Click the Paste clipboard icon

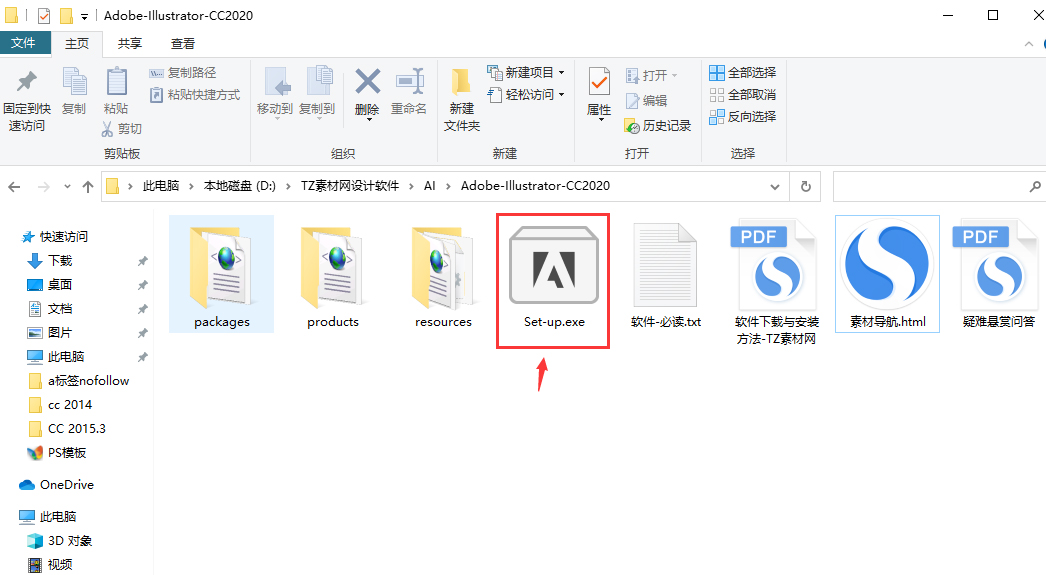[117, 82]
